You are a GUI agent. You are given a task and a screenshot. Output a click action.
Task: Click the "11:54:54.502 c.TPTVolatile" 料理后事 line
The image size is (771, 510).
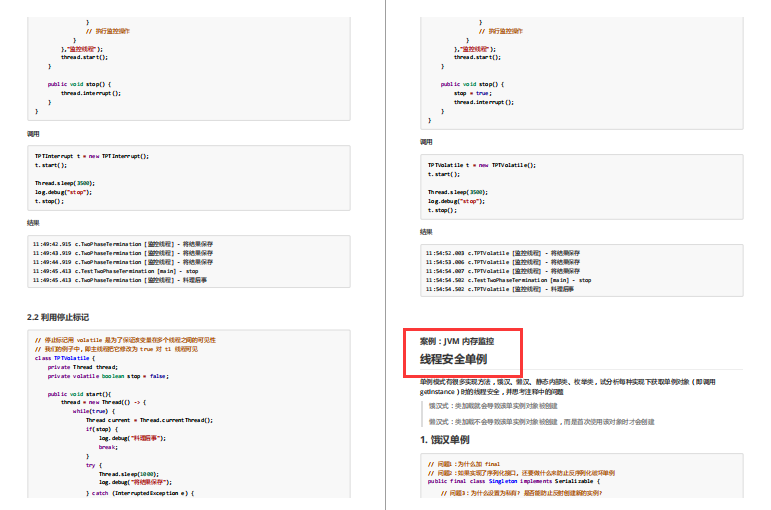point(500,289)
